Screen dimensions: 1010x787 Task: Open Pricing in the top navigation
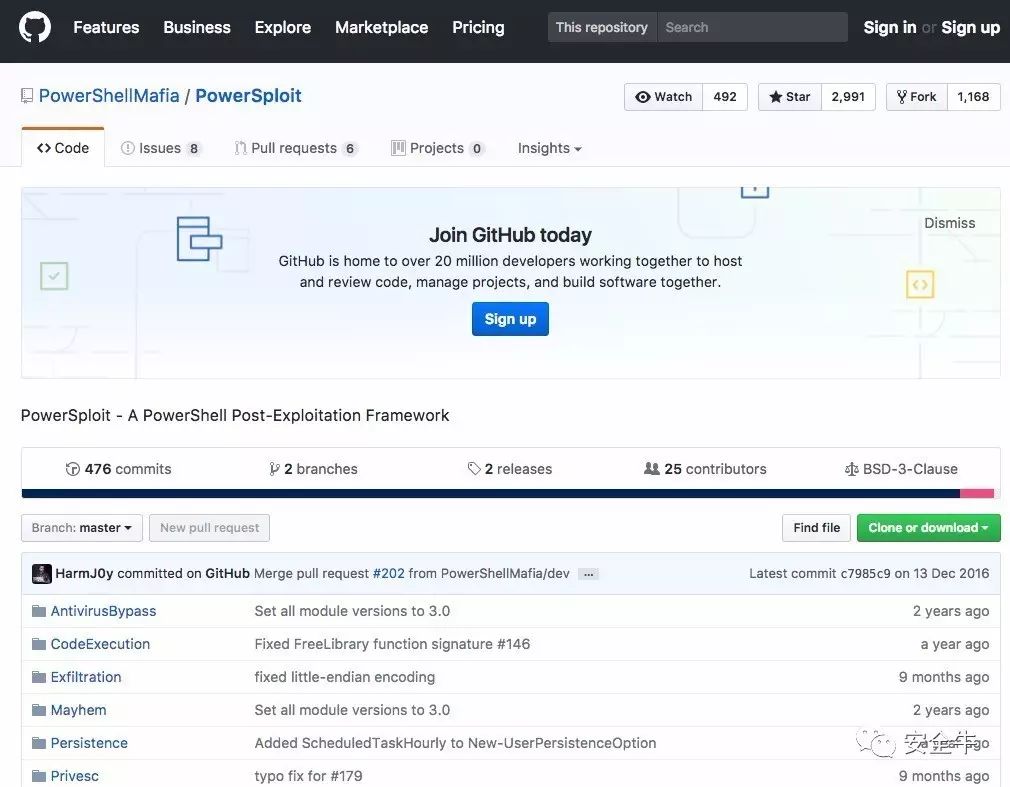point(478,27)
